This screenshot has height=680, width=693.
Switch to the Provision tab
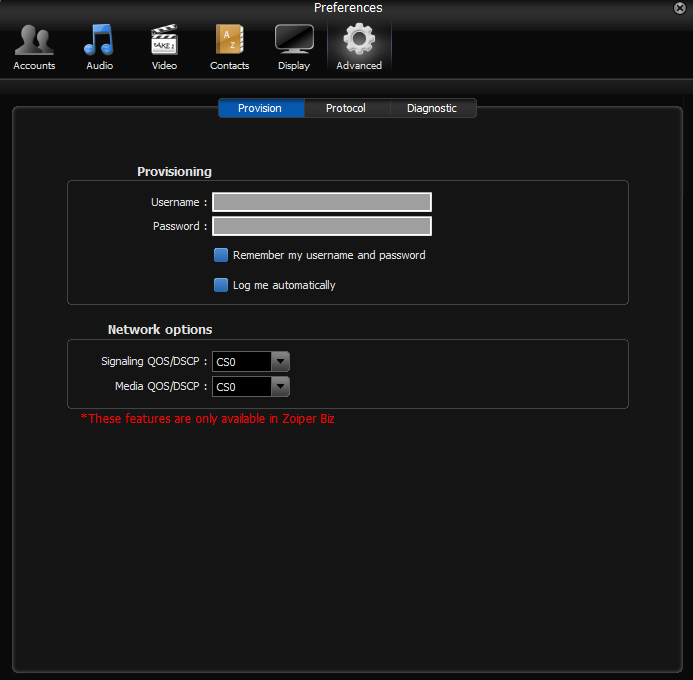click(261, 108)
